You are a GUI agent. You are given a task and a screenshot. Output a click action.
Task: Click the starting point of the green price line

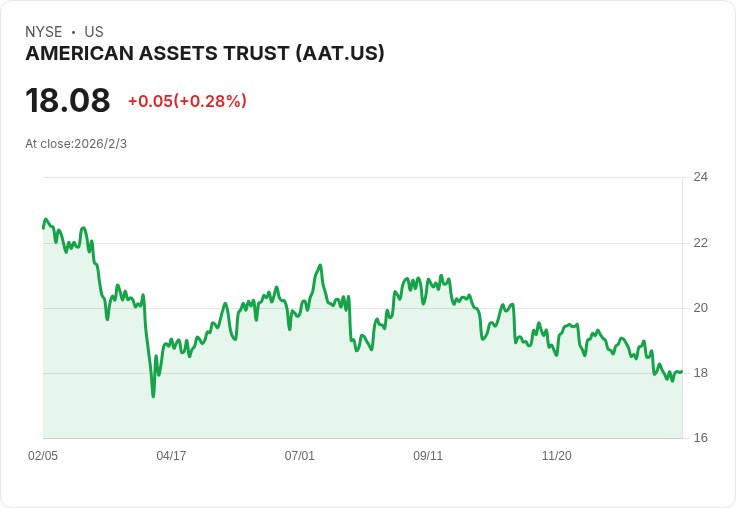click(43, 228)
